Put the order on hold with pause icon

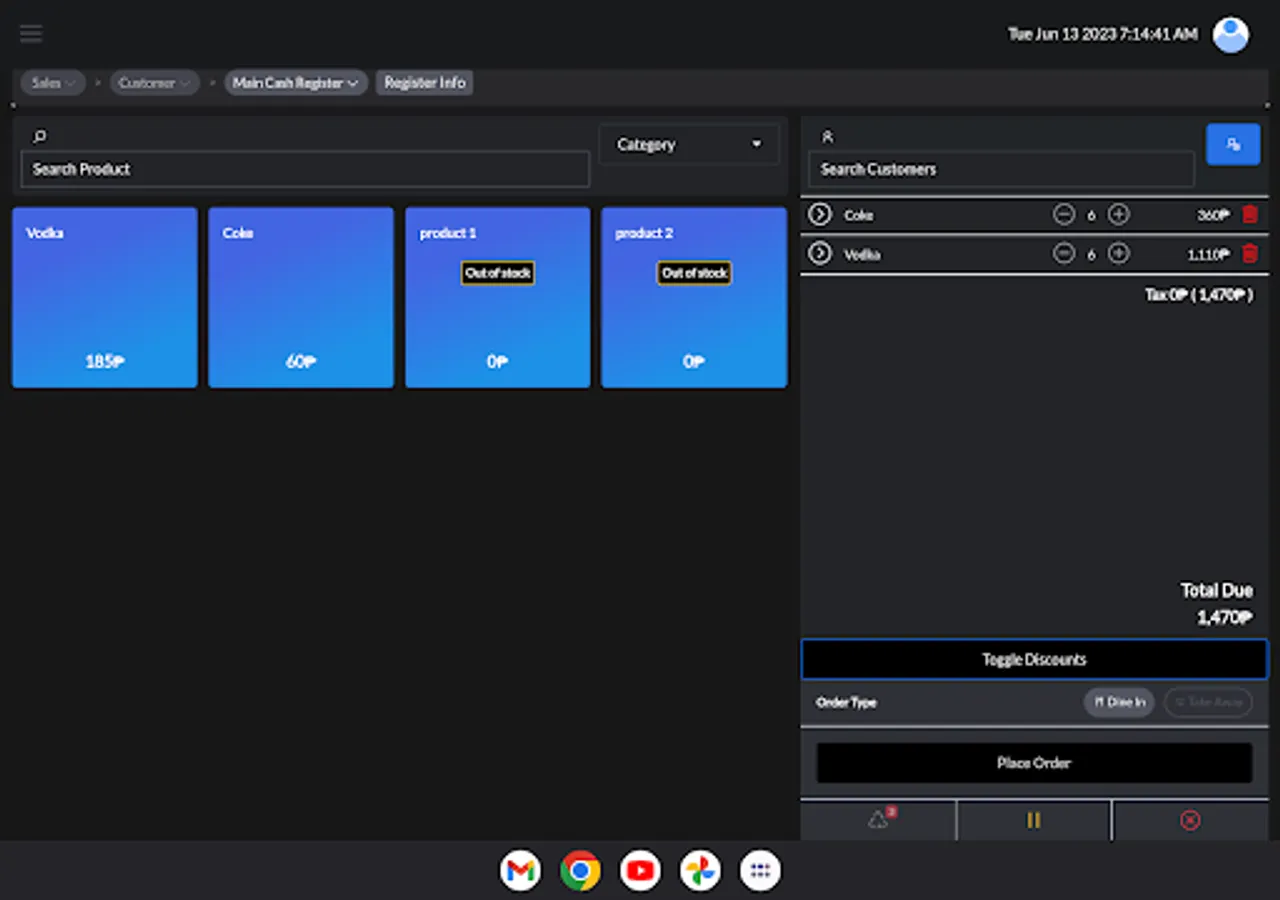click(x=1033, y=820)
